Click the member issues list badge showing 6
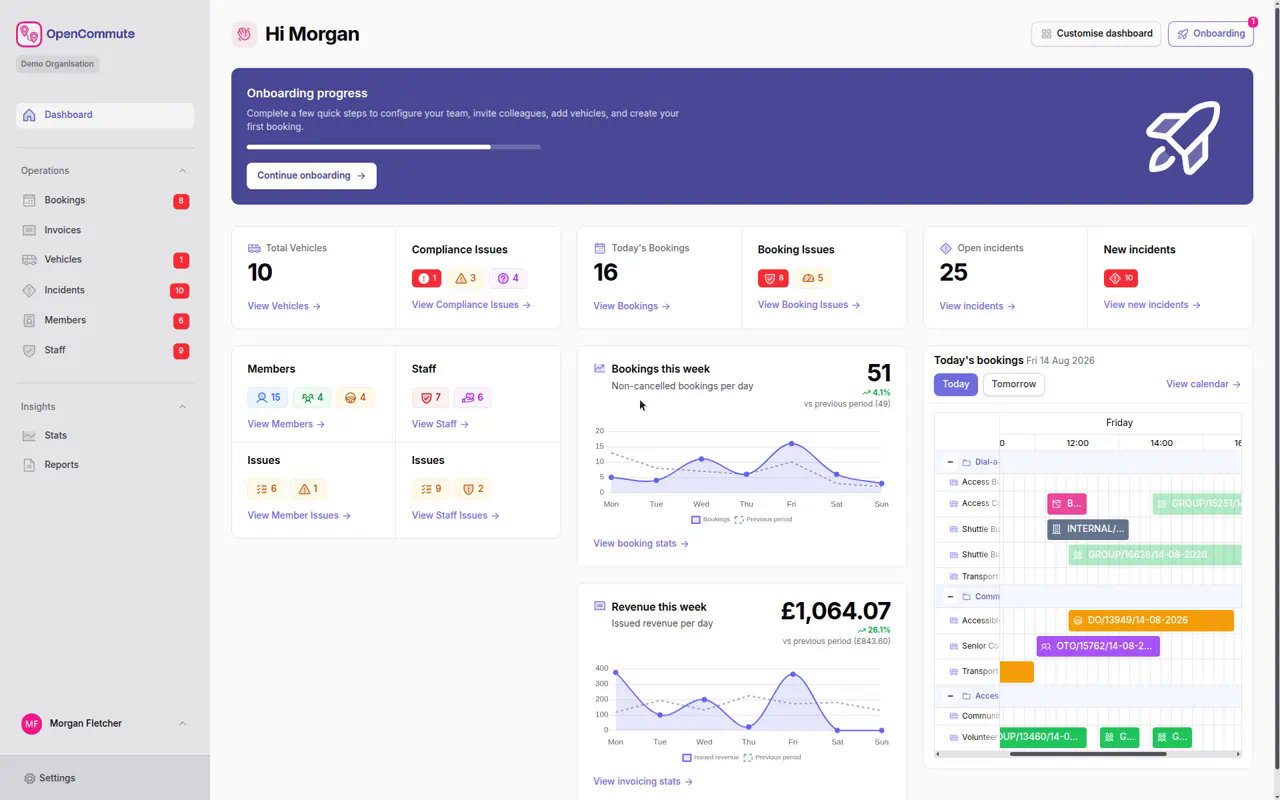Viewport: 1280px width, 800px height. [x=266, y=489]
